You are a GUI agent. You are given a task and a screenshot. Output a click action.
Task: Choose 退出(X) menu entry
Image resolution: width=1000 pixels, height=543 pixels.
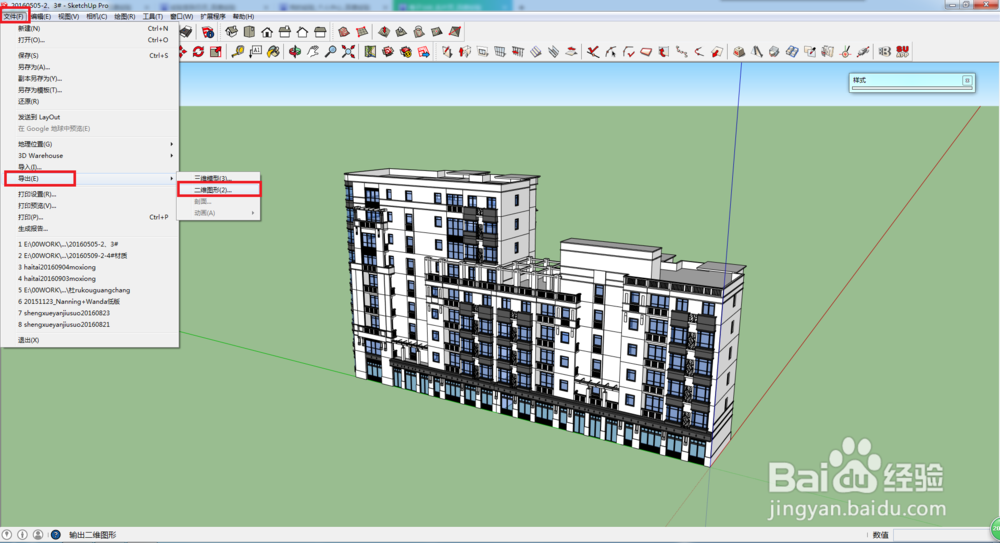(x=89, y=340)
